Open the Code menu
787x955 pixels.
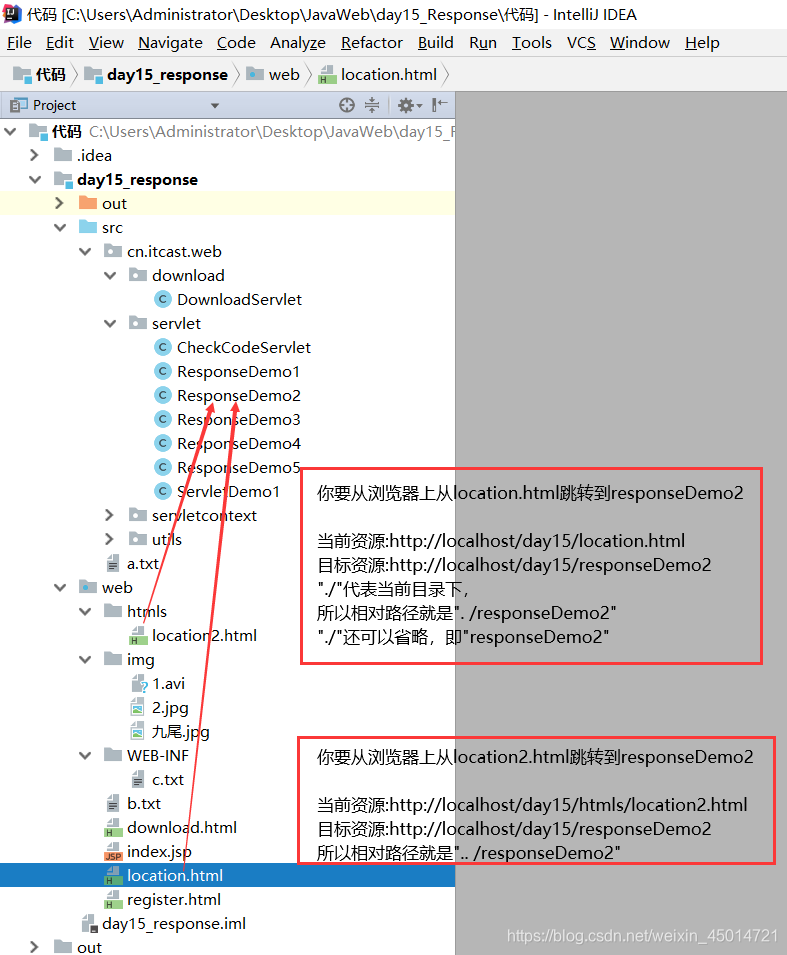(236, 43)
